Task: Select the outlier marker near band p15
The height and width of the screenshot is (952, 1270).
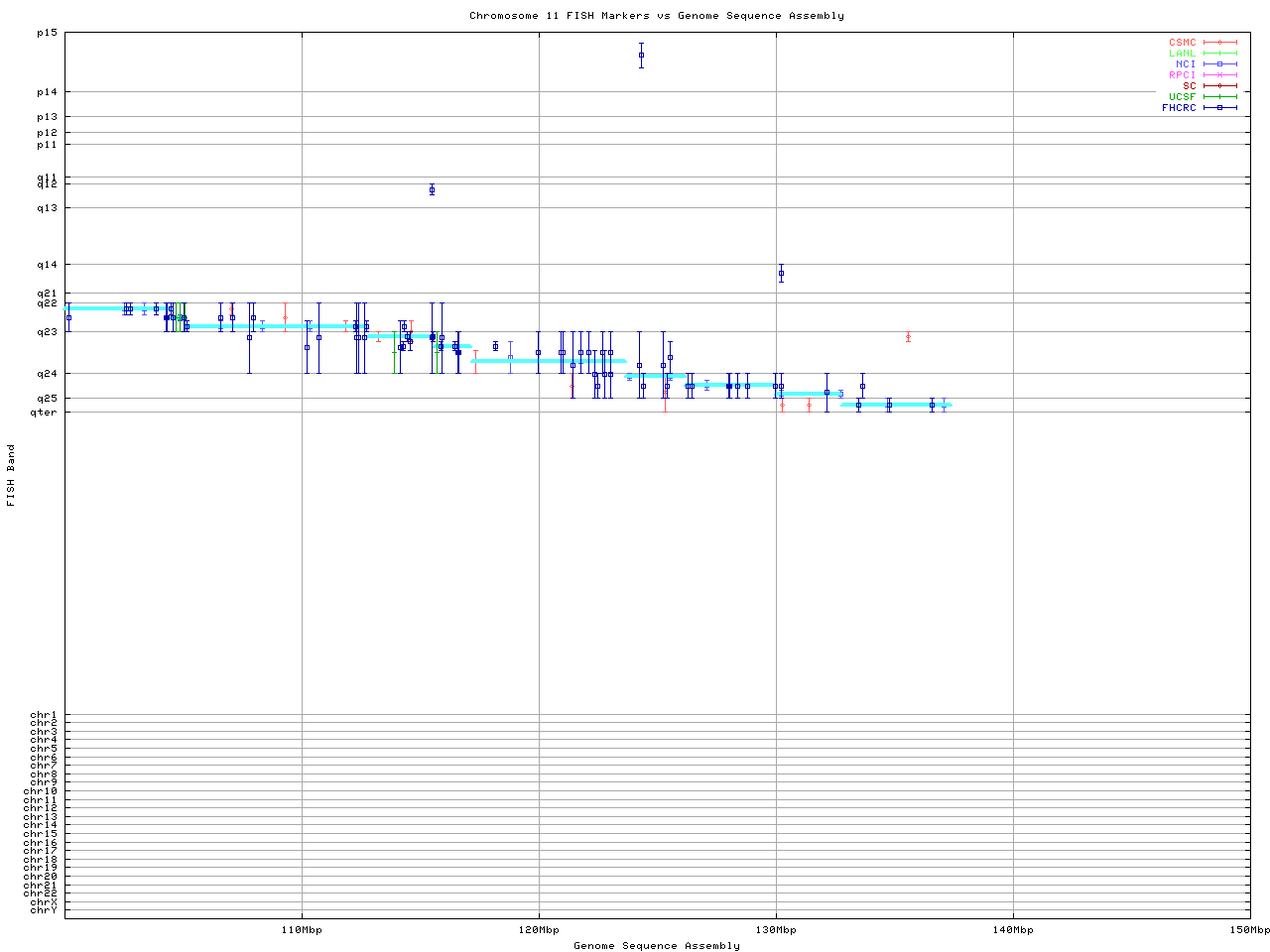Action: click(x=641, y=56)
